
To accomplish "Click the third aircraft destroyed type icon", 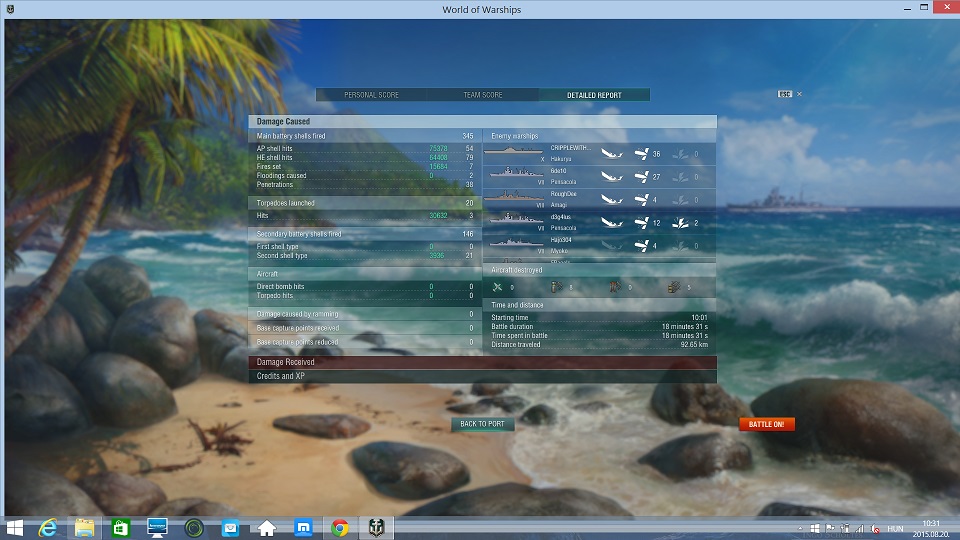I will pyautogui.click(x=615, y=287).
